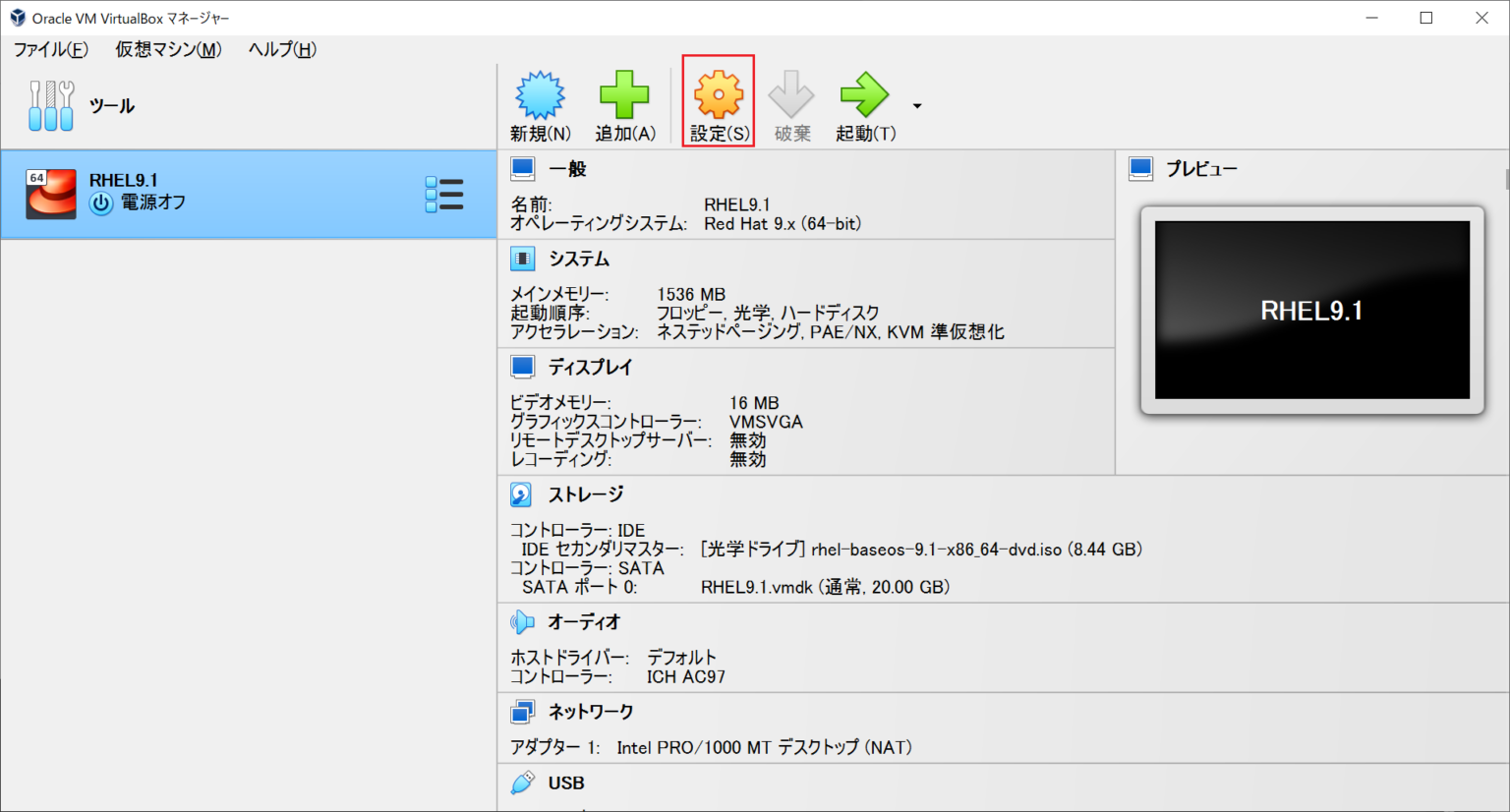This screenshot has height=812, width=1510.
Task: Click the システム section chip icon
Action: coord(522,258)
